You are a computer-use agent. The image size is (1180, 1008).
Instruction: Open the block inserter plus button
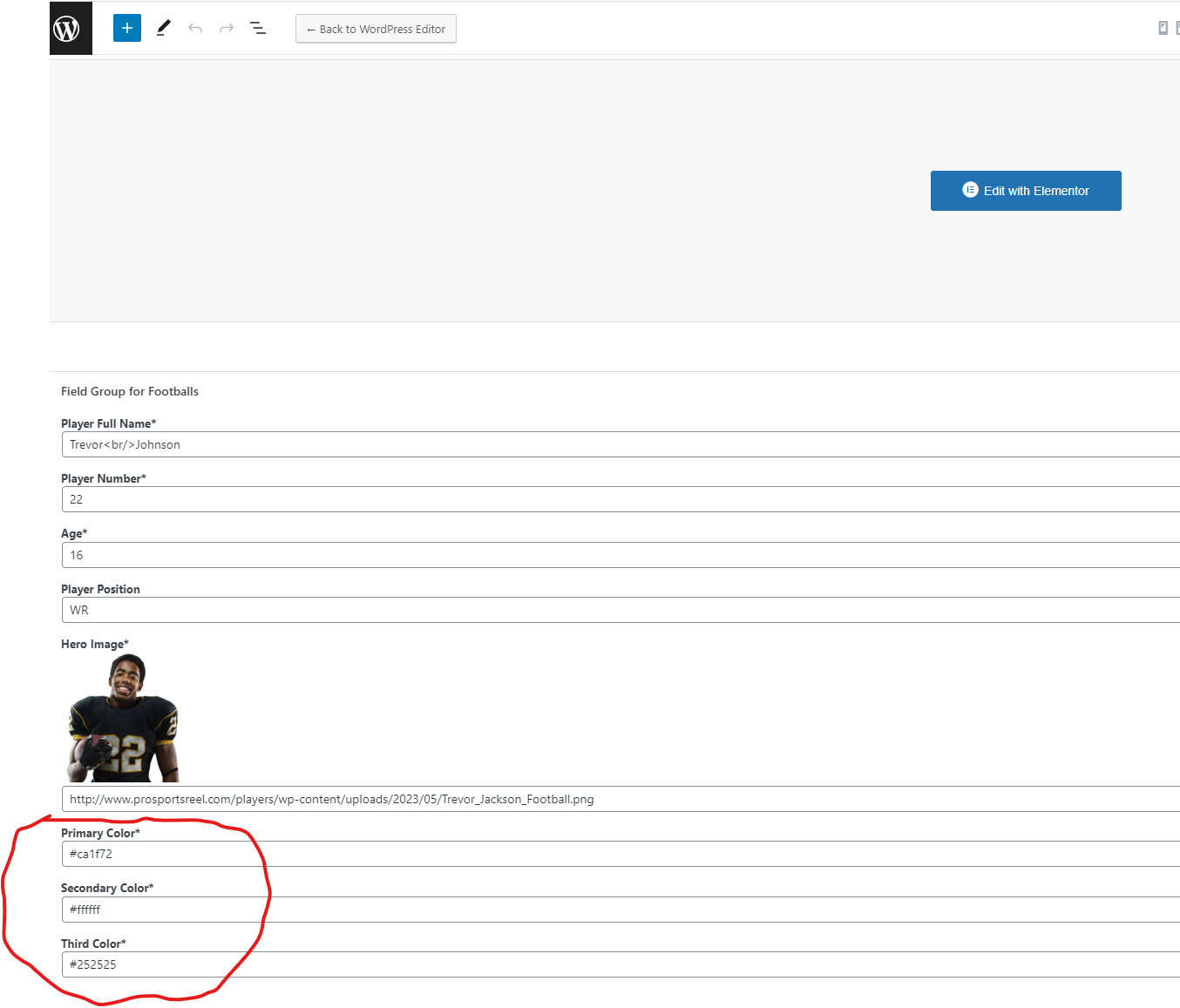pos(127,28)
